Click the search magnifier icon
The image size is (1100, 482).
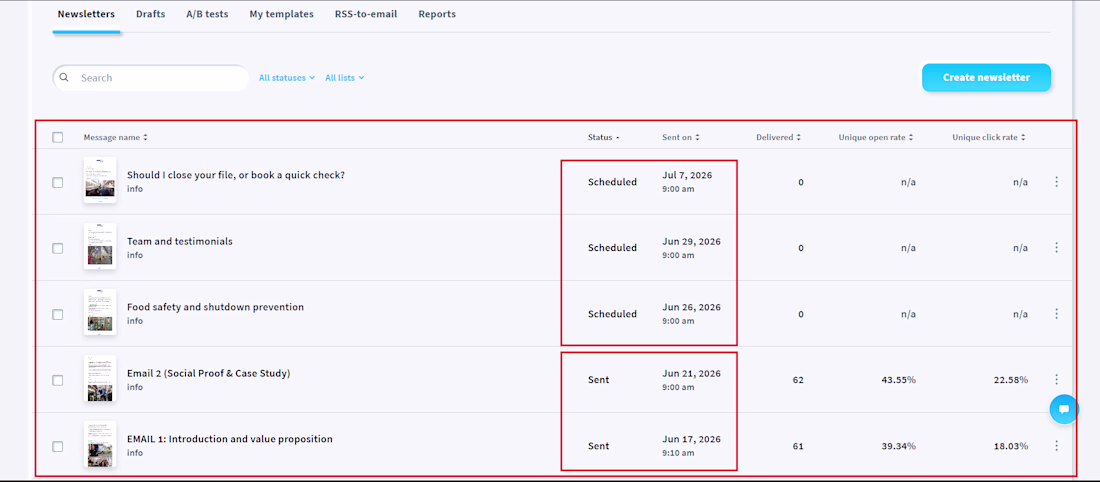65,78
